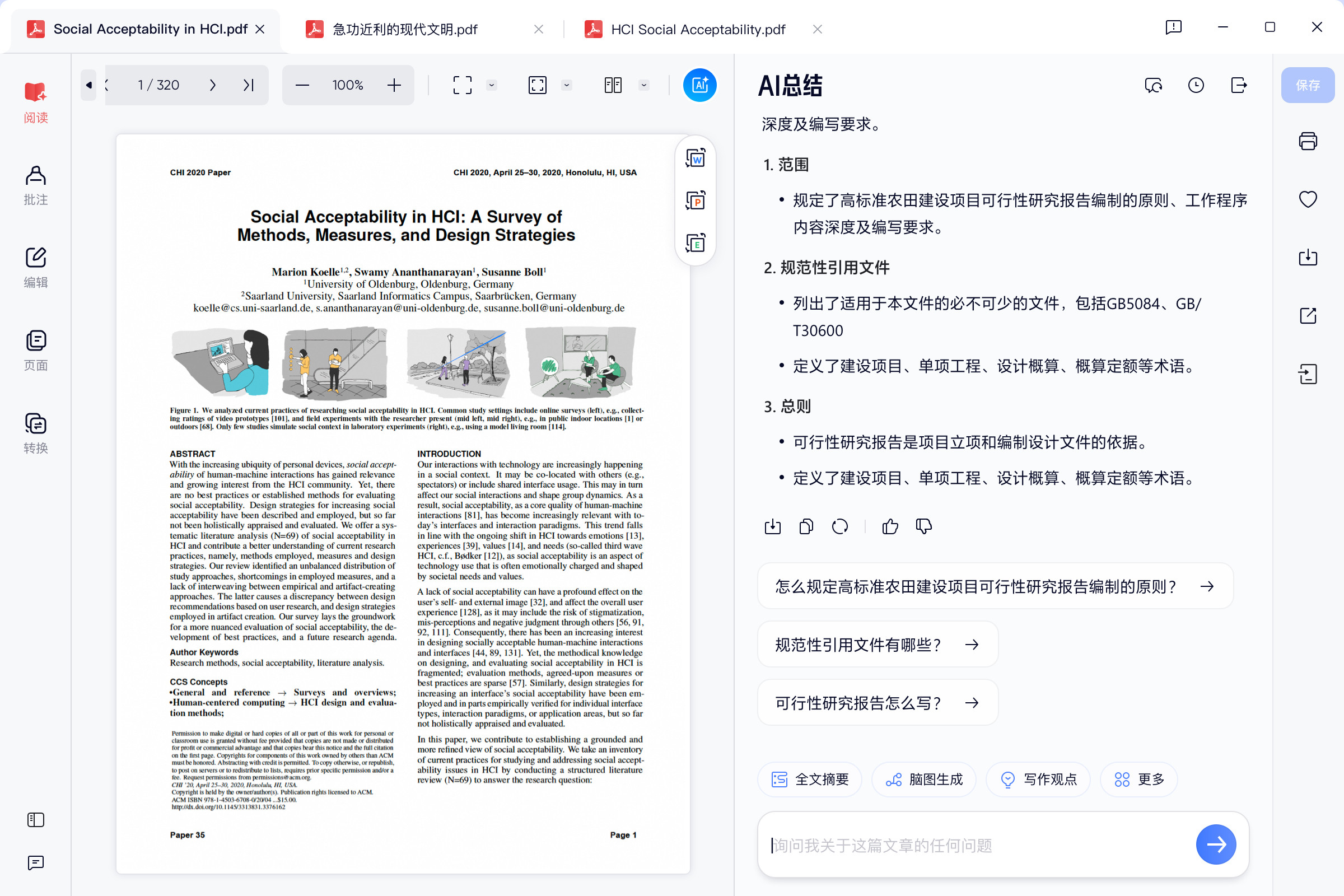The image size is (1344, 896).
Task: Click the two-page layout icon
Action: point(613,85)
